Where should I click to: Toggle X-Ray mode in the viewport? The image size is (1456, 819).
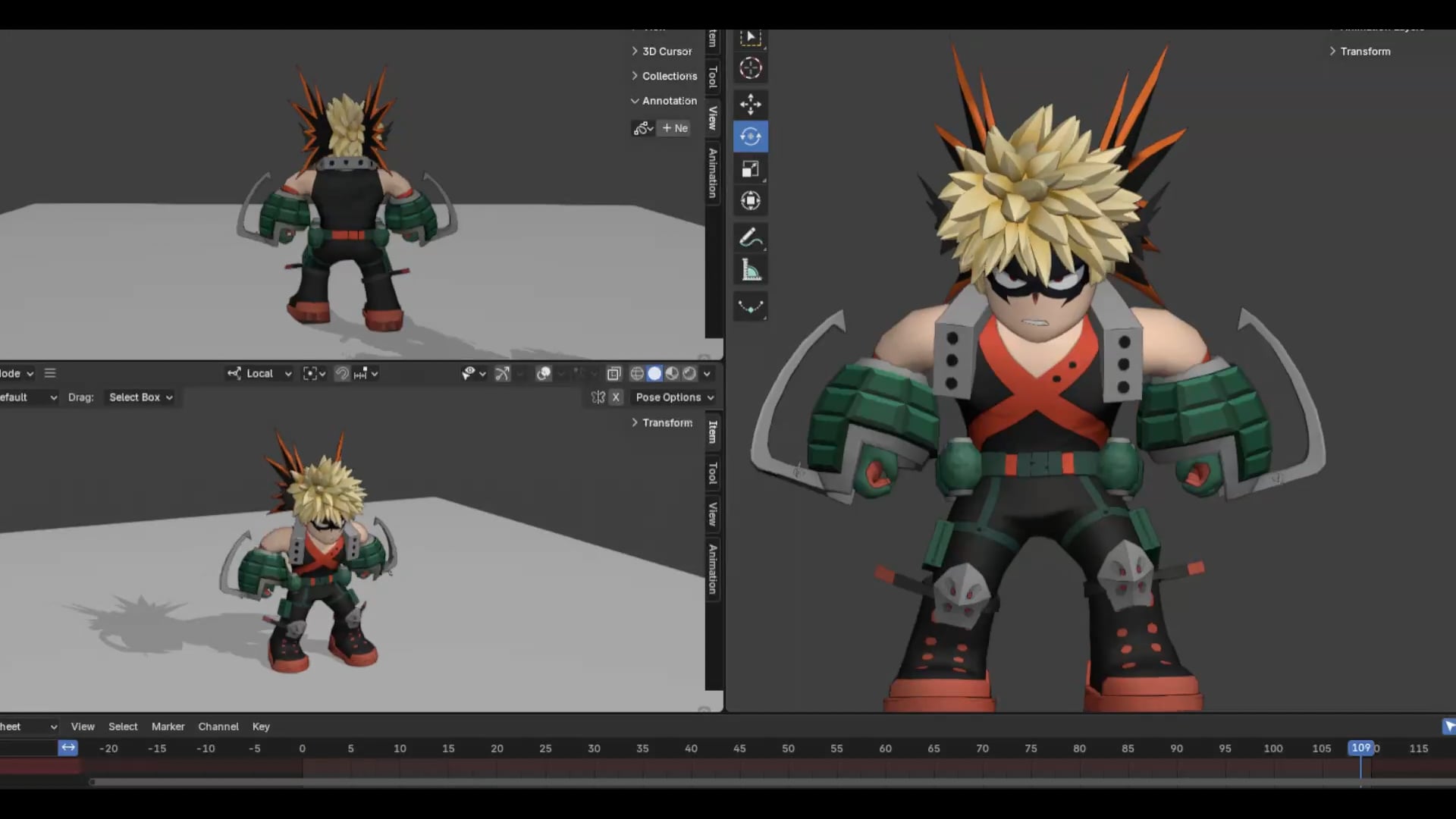[x=614, y=373]
